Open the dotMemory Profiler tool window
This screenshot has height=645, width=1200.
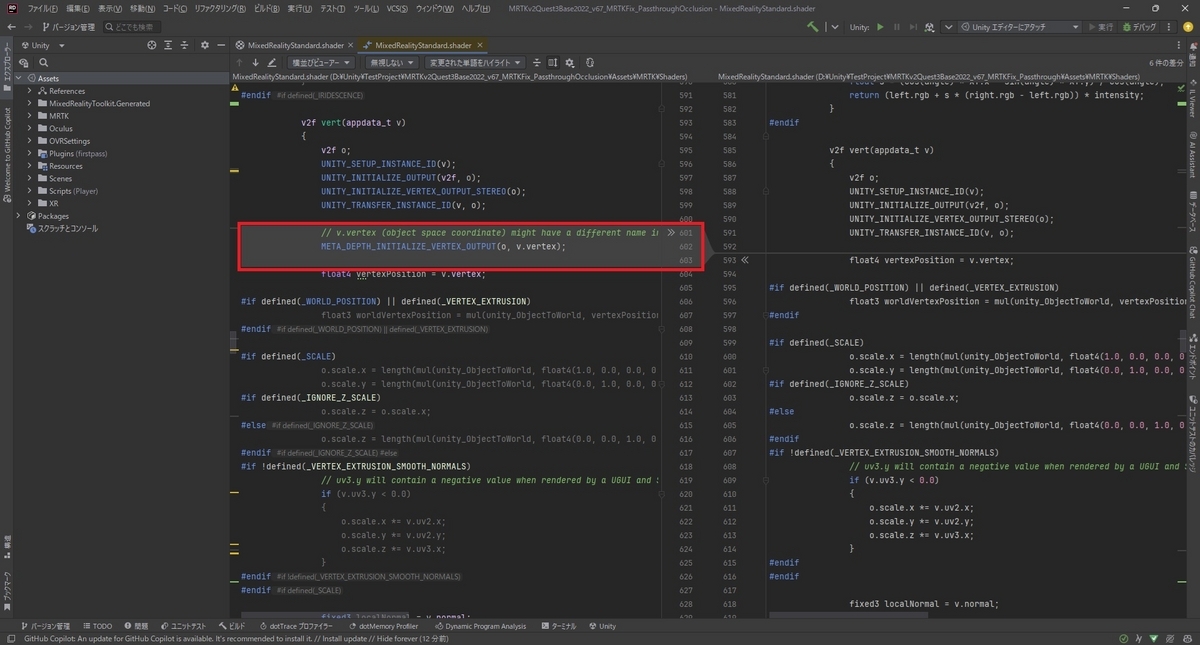coord(383,626)
